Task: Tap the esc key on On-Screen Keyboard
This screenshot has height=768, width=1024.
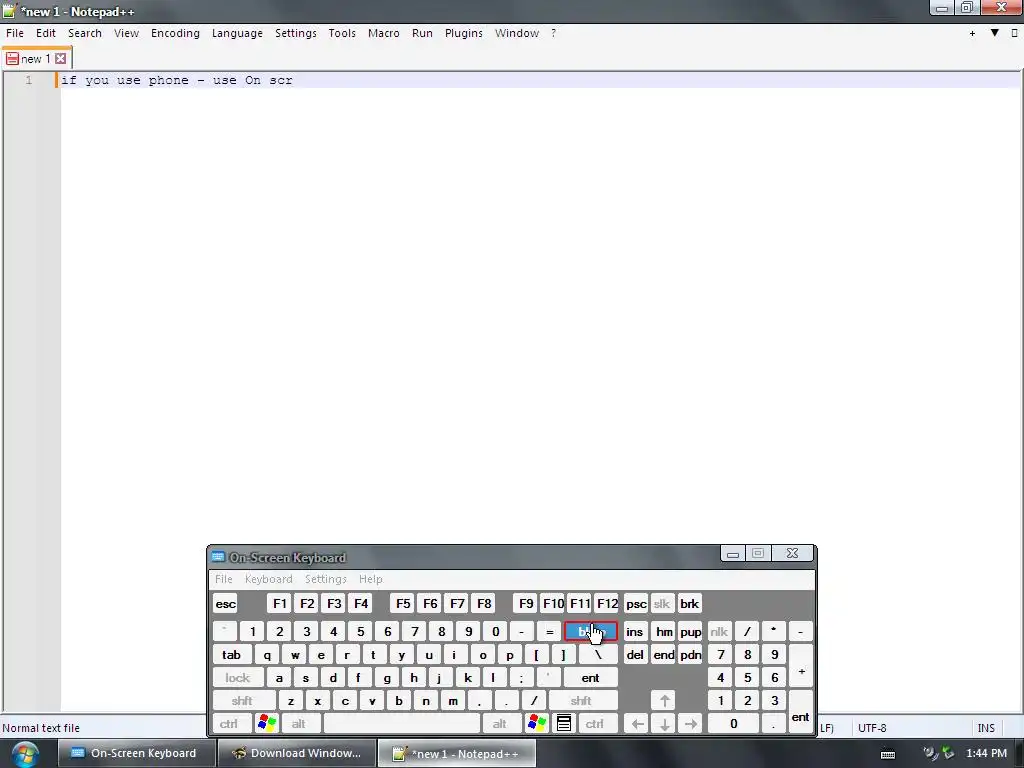Action: point(225,604)
